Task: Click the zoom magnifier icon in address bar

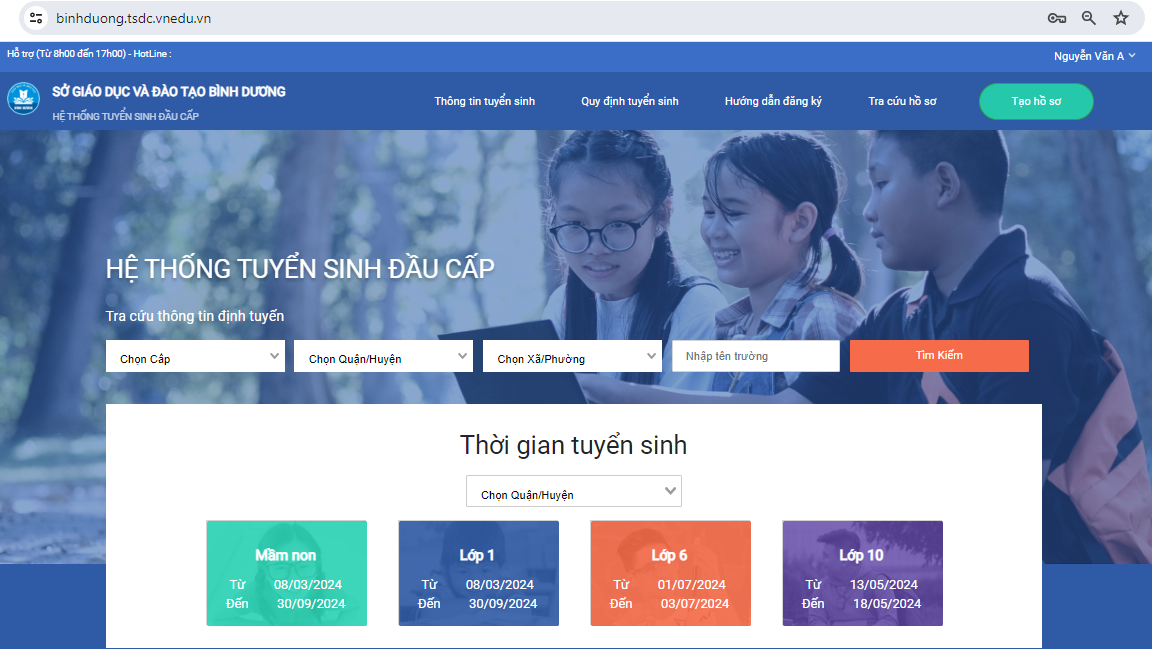Action: click(x=1089, y=18)
